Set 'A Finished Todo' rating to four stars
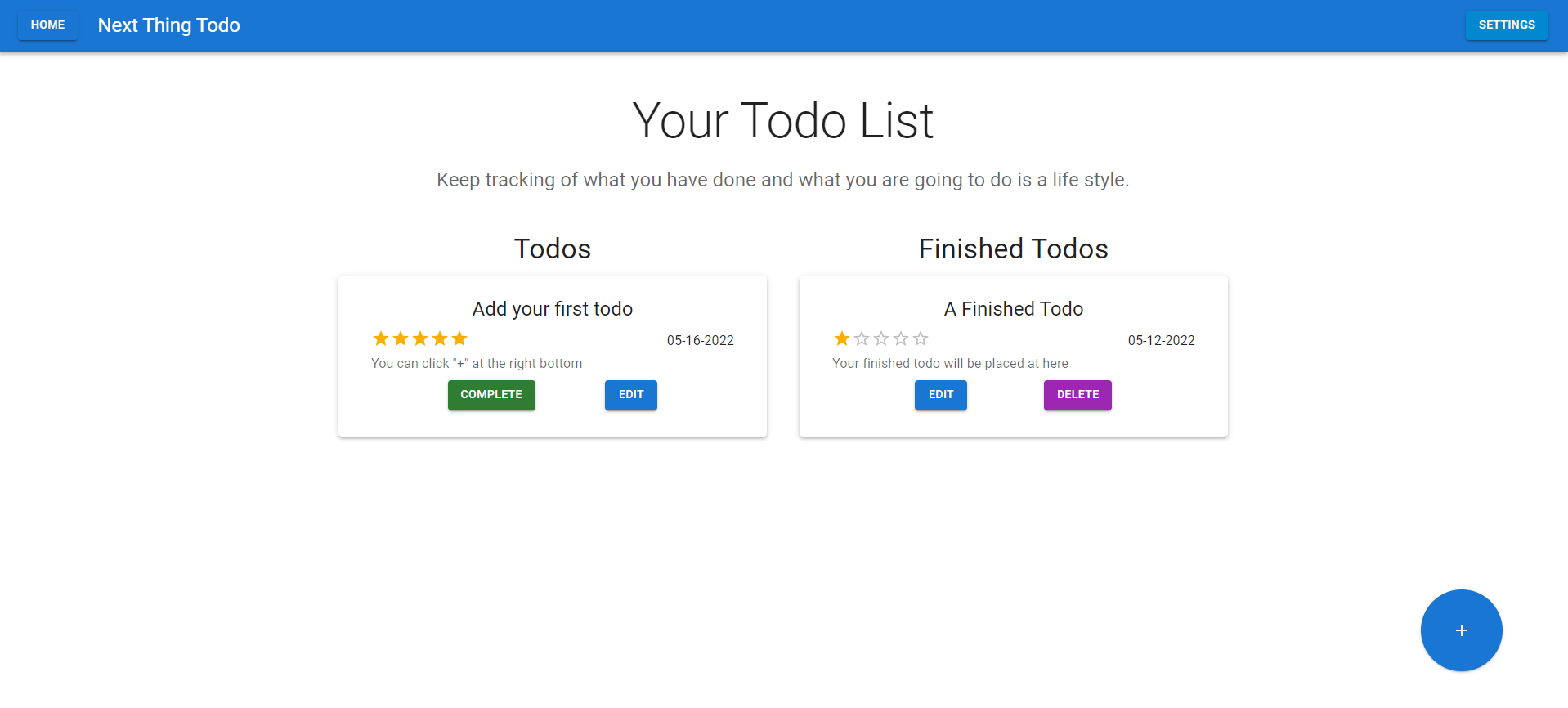The image size is (1568, 708). 901,338
